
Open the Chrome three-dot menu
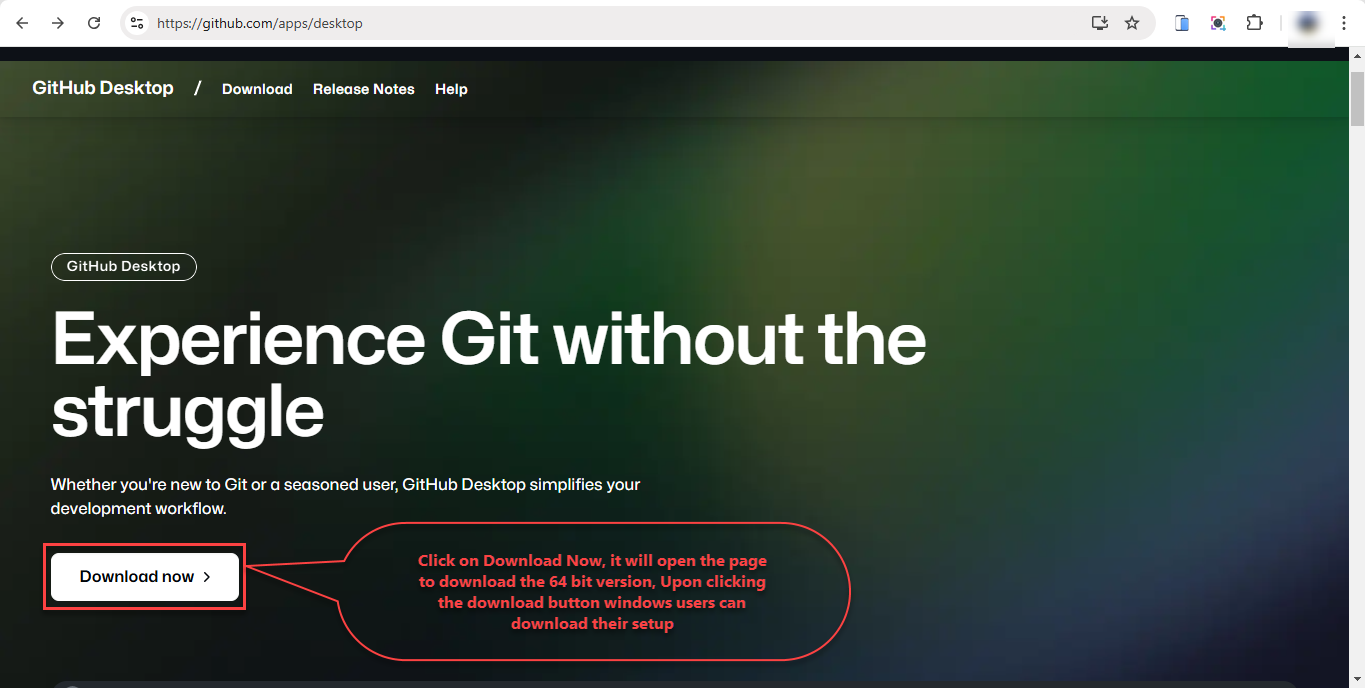pos(1344,22)
